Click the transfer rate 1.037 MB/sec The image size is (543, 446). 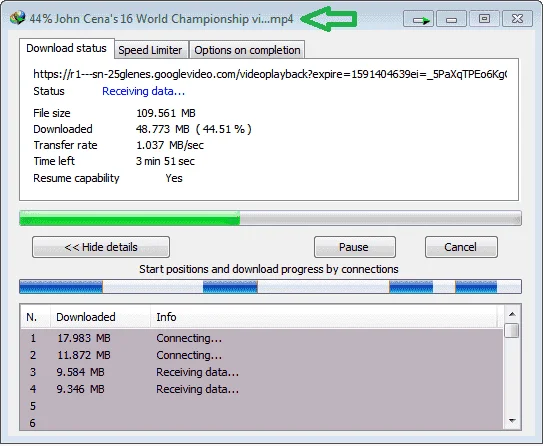(x=170, y=145)
